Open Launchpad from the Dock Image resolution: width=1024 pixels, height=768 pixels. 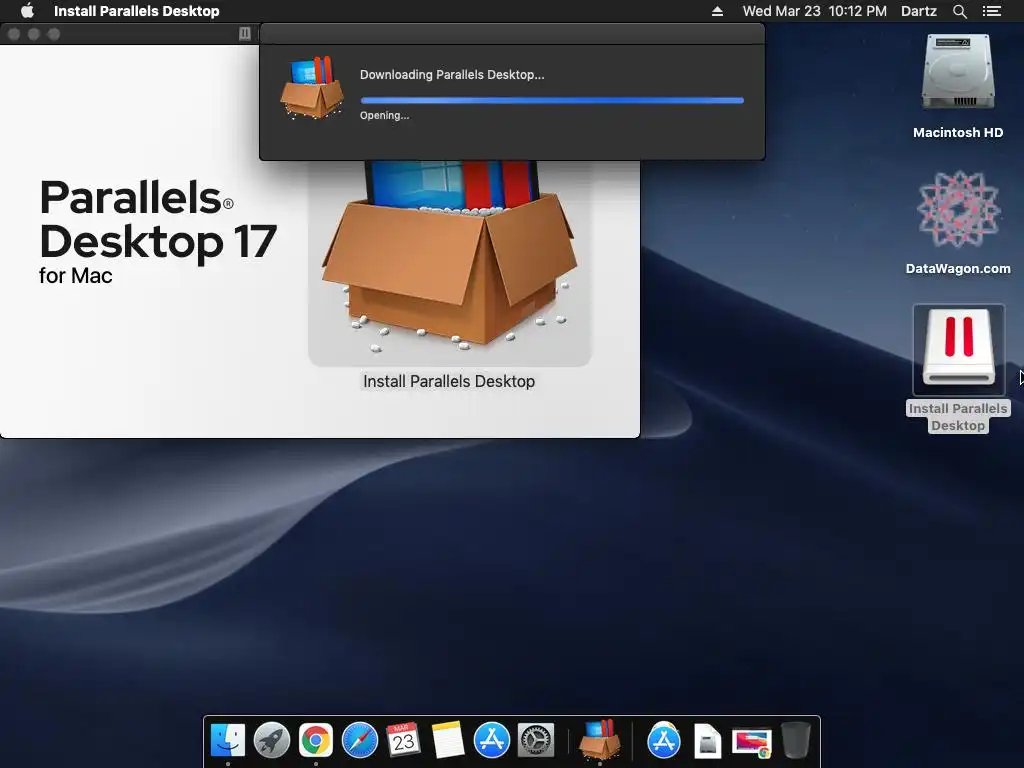pyautogui.click(x=272, y=741)
